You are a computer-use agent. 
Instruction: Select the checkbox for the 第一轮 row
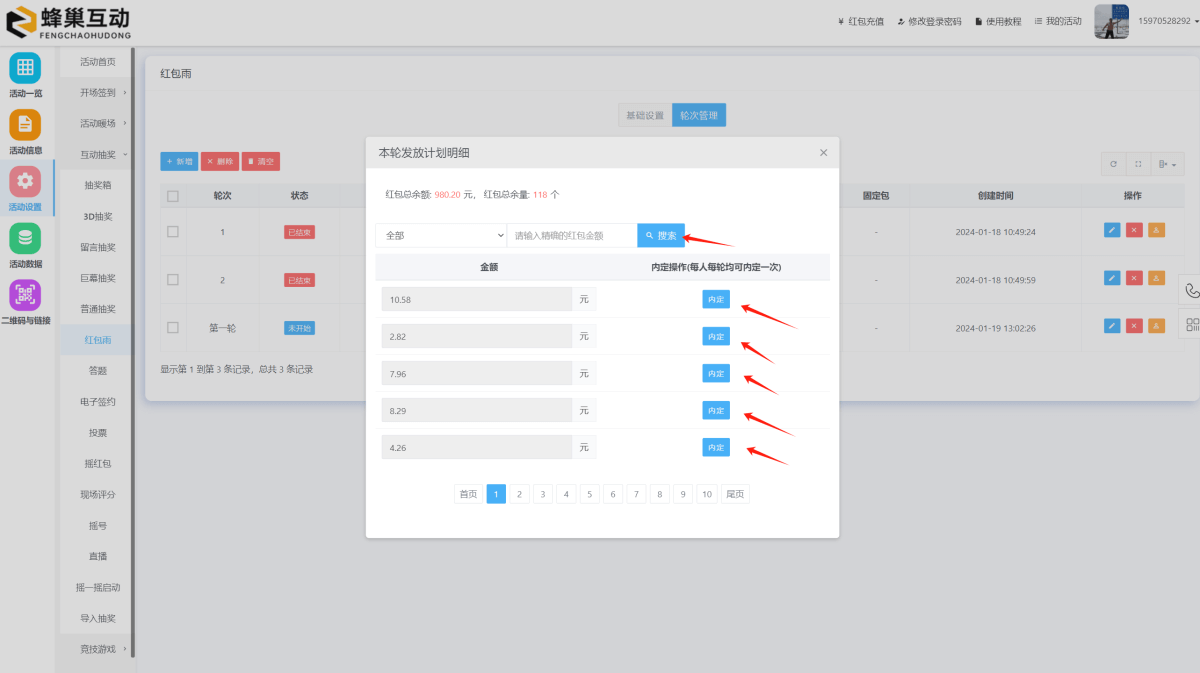coord(173,327)
